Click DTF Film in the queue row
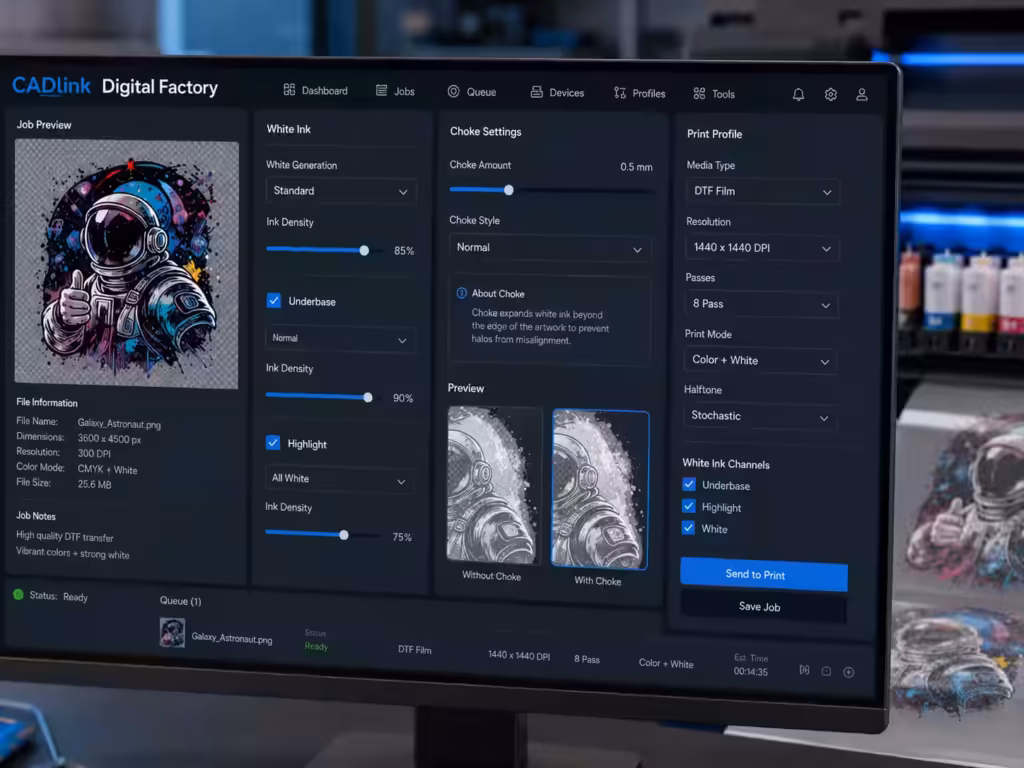This screenshot has width=1024, height=768. click(415, 650)
